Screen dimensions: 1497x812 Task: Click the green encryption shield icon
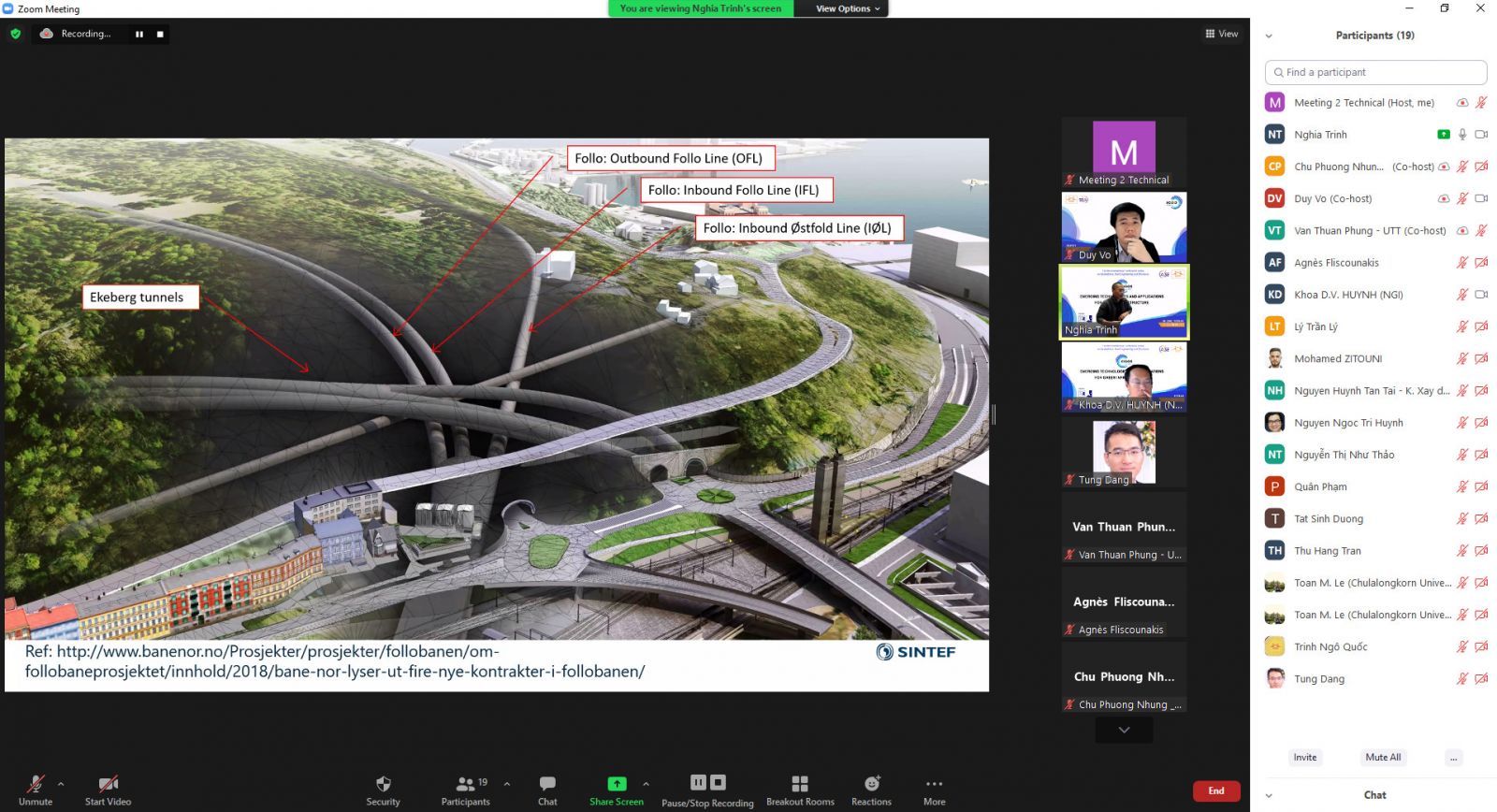15,34
